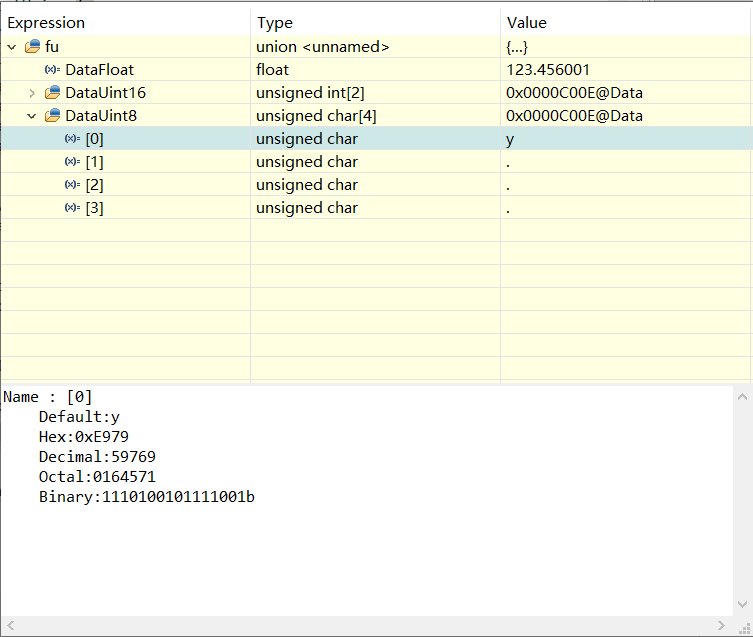Click the DataFloat variable icon
The width and height of the screenshot is (753, 637).
tap(53, 70)
